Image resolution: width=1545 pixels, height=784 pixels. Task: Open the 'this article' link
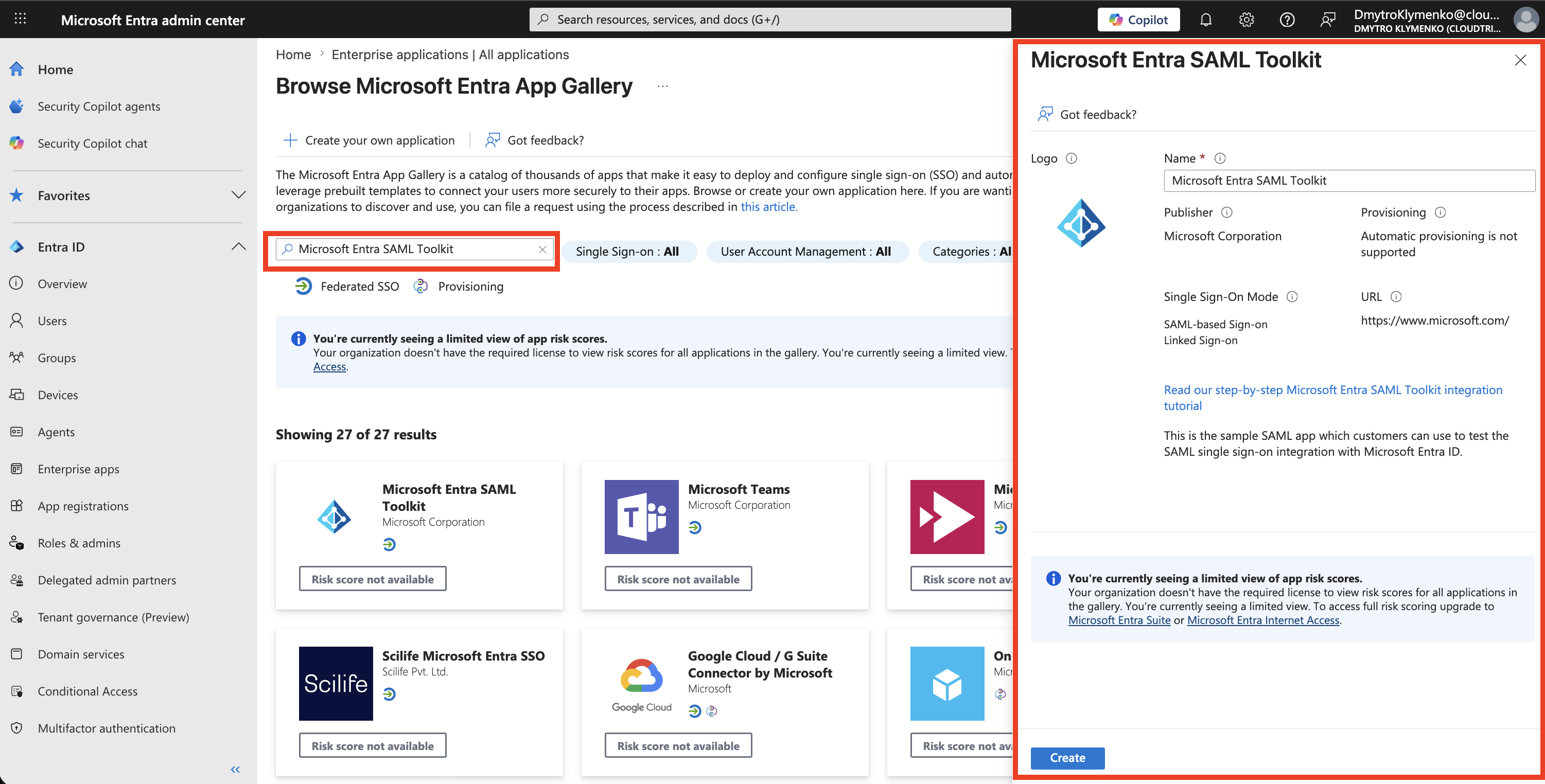click(x=768, y=207)
